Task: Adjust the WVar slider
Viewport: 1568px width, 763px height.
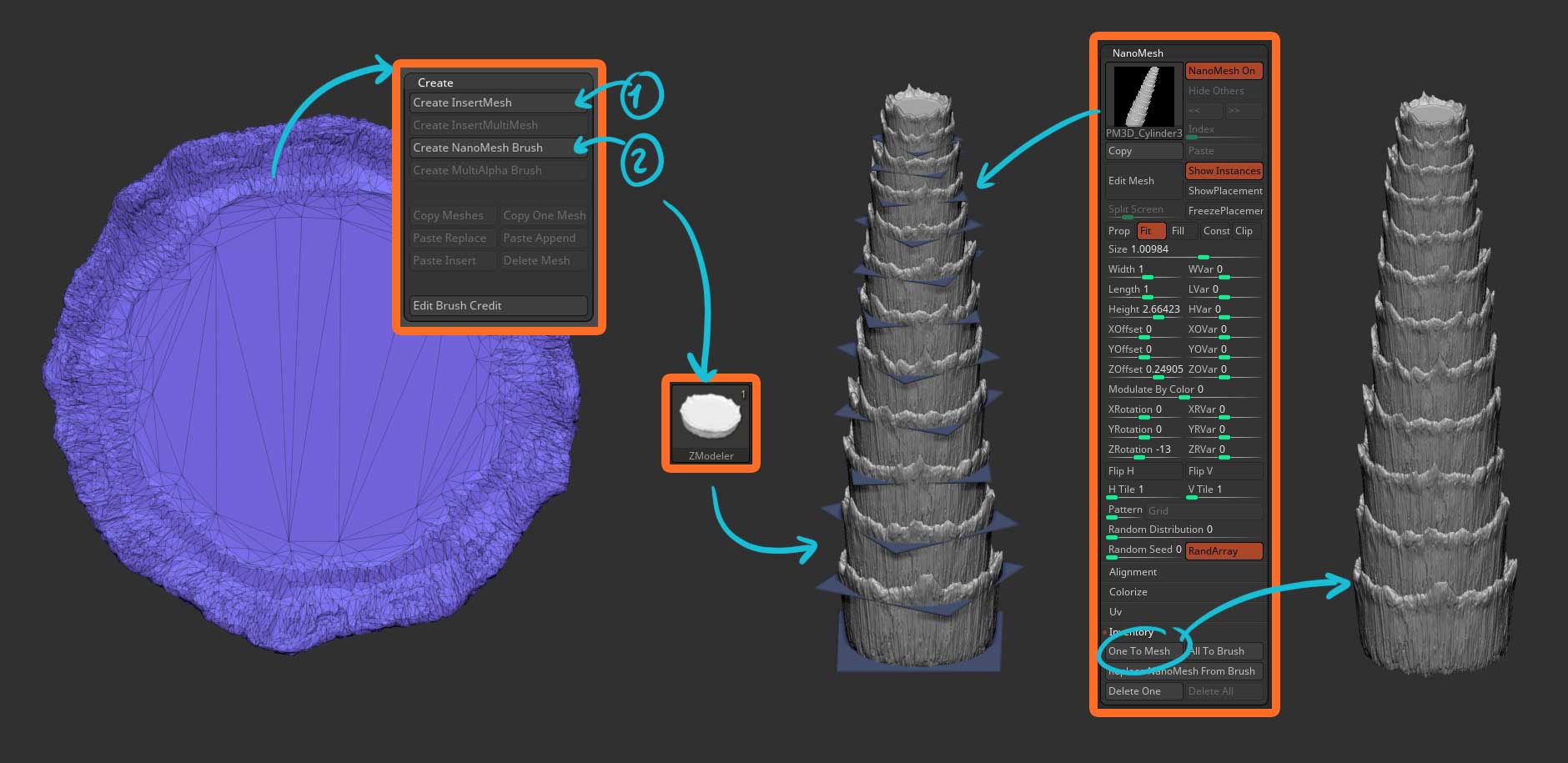Action: 1224,271
